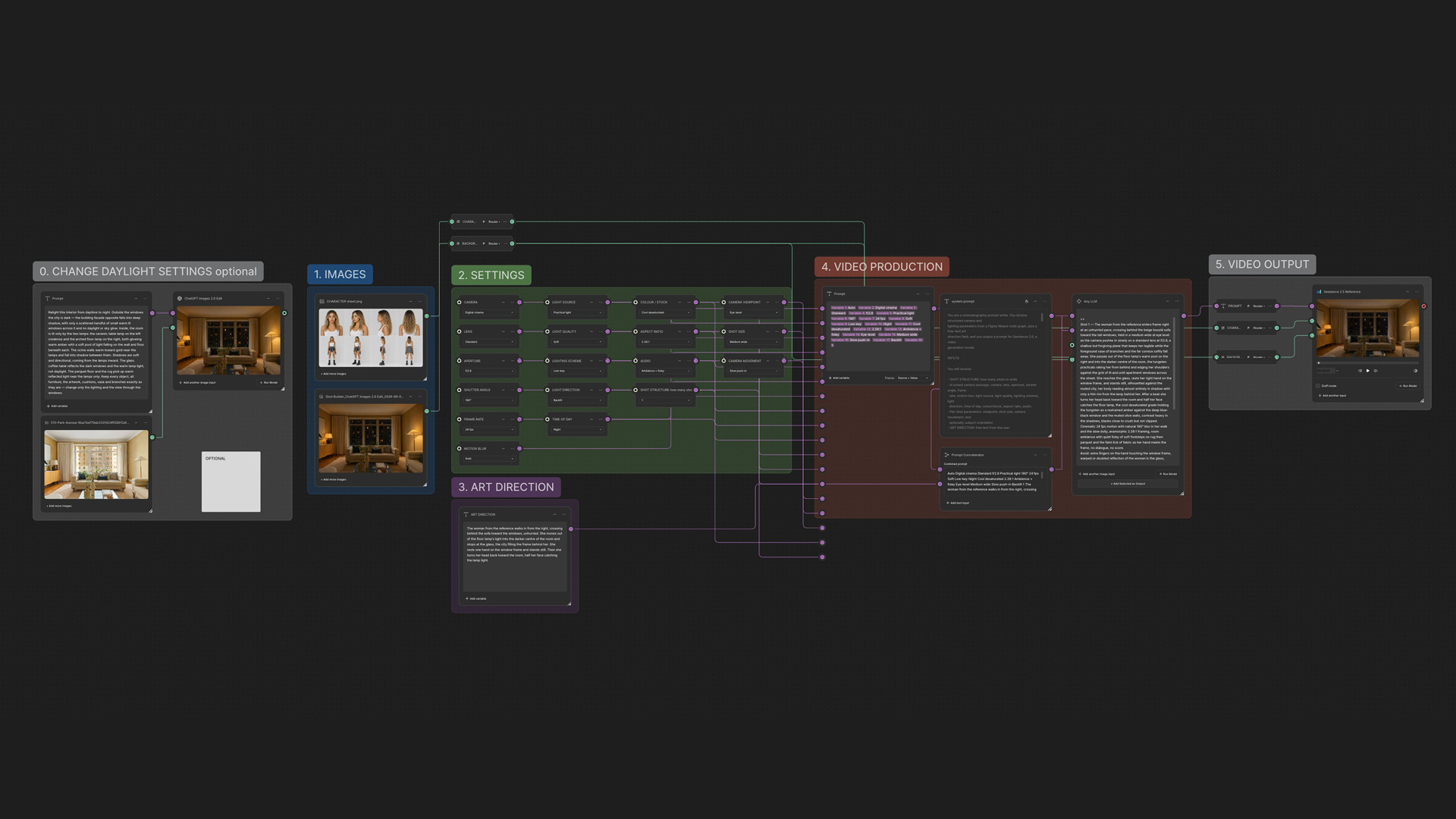Viewport: 1456px width, 819px height.
Task: Click the PROMPT router node input connector
Action: click(1216, 306)
